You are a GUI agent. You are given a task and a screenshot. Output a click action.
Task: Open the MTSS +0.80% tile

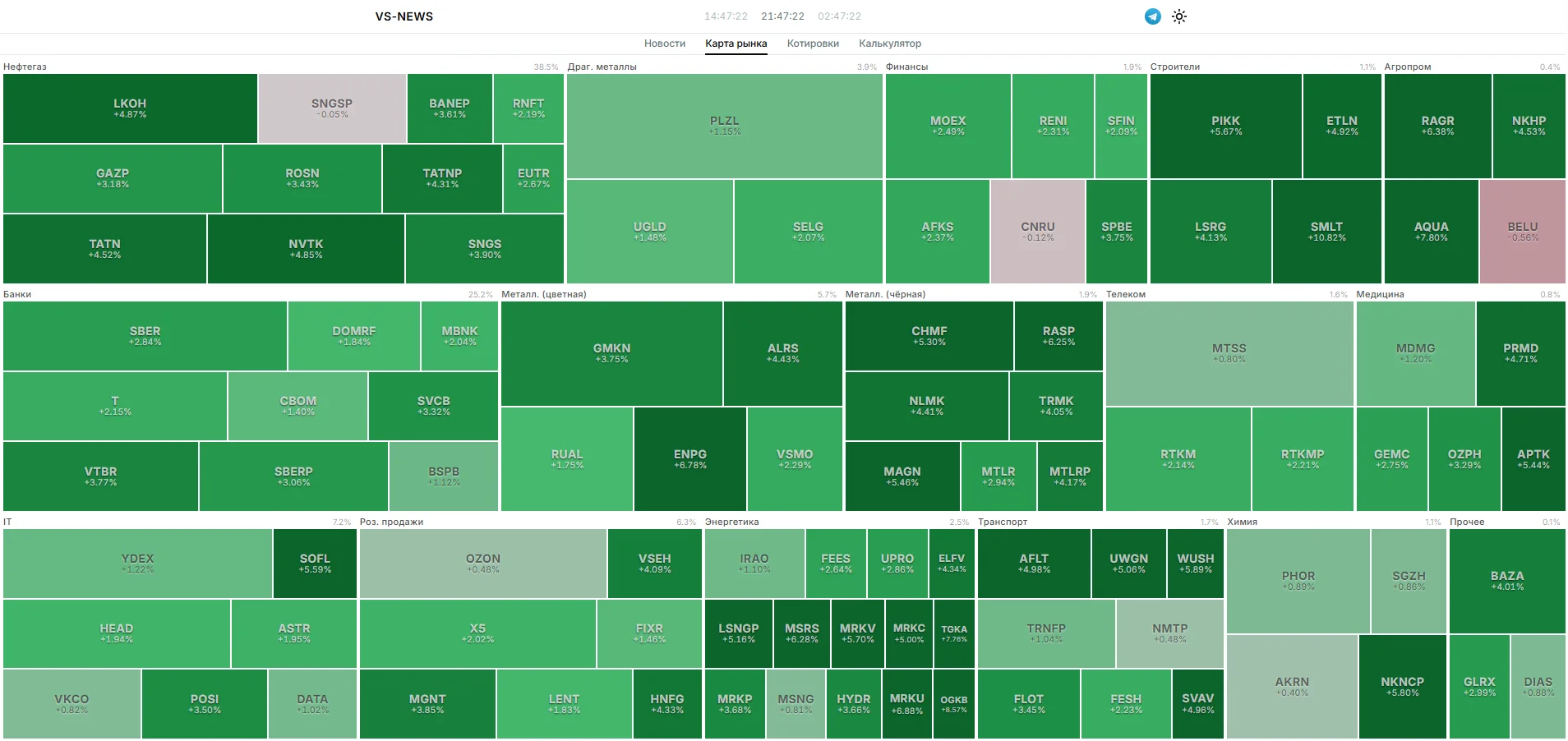click(x=1229, y=353)
